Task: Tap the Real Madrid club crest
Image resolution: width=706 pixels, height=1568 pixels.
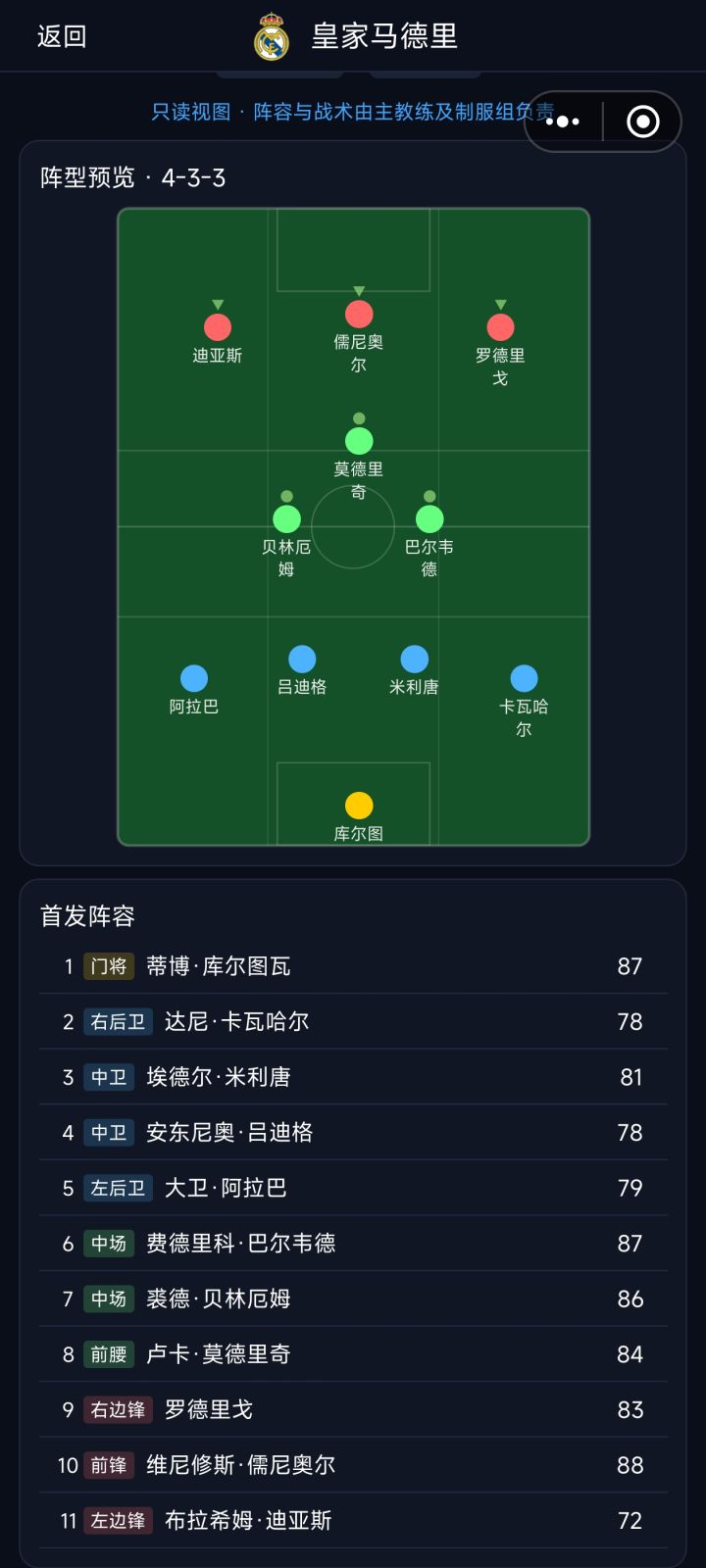Action: pyautogui.click(x=271, y=37)
